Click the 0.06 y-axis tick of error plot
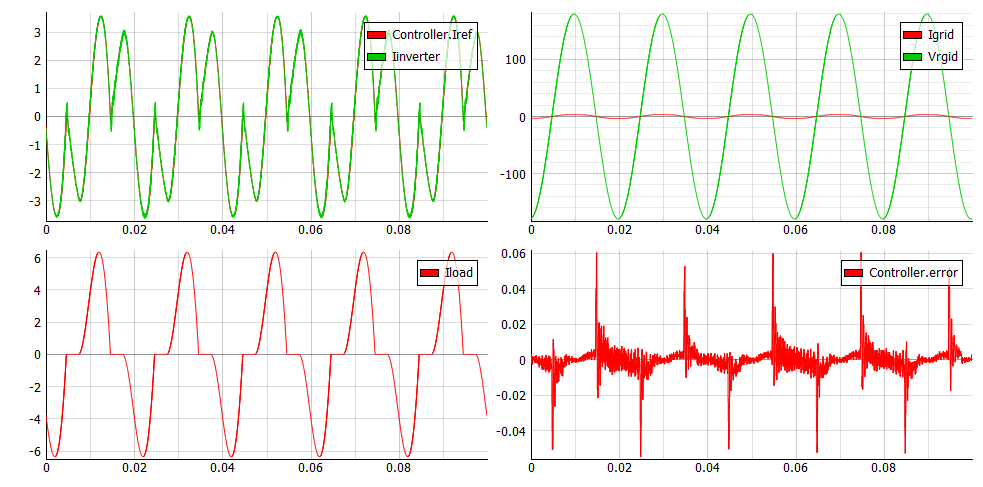Viewport: 983px width, 487px height. [512, 252]
